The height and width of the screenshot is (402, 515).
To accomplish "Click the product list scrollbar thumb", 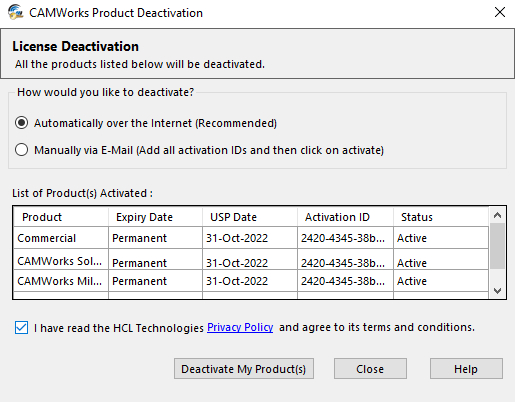I will point(497,246).
